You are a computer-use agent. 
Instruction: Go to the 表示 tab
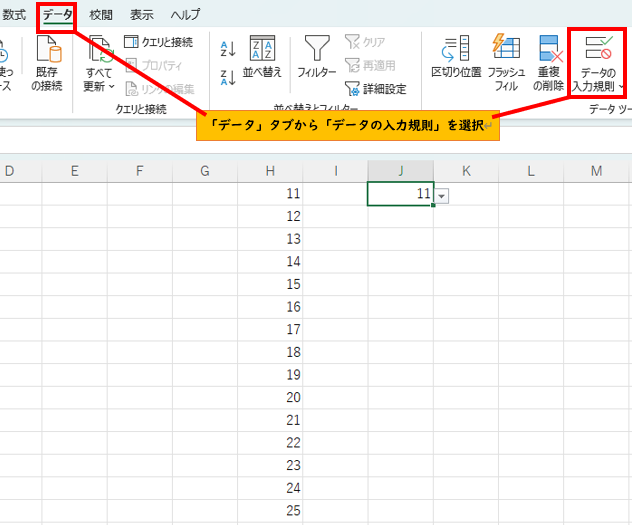(x=141, y=15)
